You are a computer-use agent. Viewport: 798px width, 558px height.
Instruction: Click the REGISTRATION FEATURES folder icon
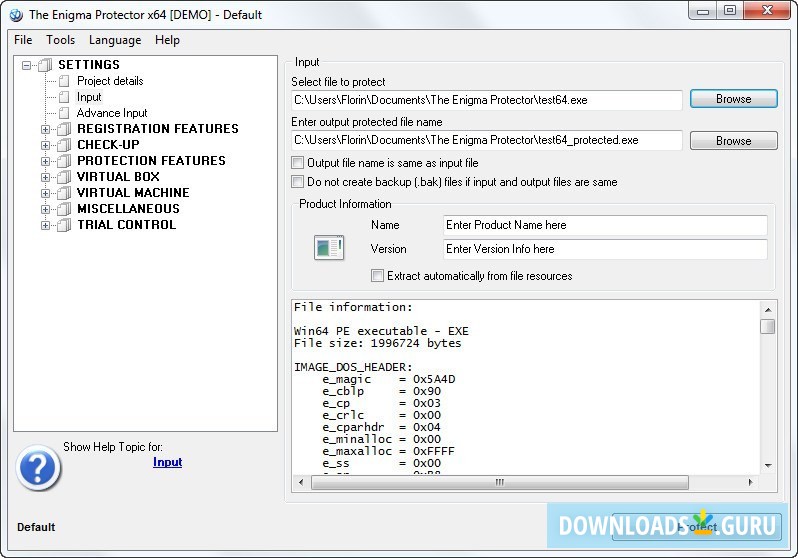[64, 129]
